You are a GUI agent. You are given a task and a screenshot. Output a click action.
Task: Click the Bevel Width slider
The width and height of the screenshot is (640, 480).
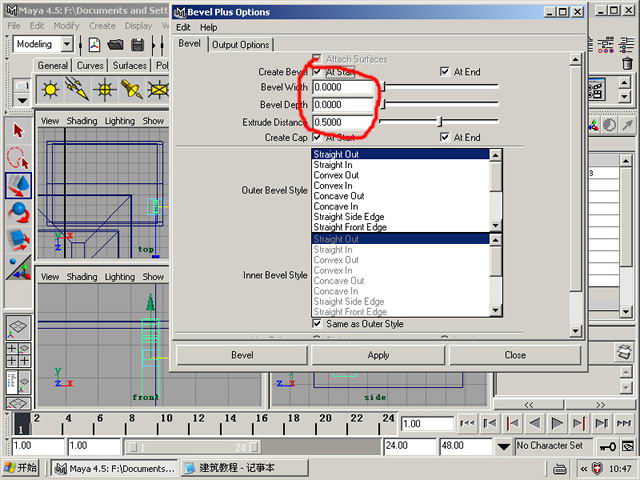pyautogui.click(x=439, y=87)
